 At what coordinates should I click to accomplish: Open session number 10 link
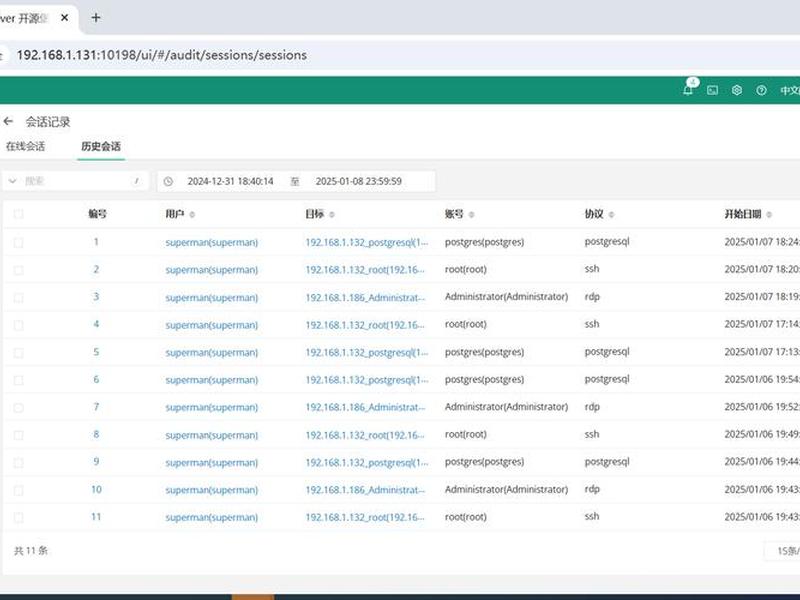click(96, 490)
